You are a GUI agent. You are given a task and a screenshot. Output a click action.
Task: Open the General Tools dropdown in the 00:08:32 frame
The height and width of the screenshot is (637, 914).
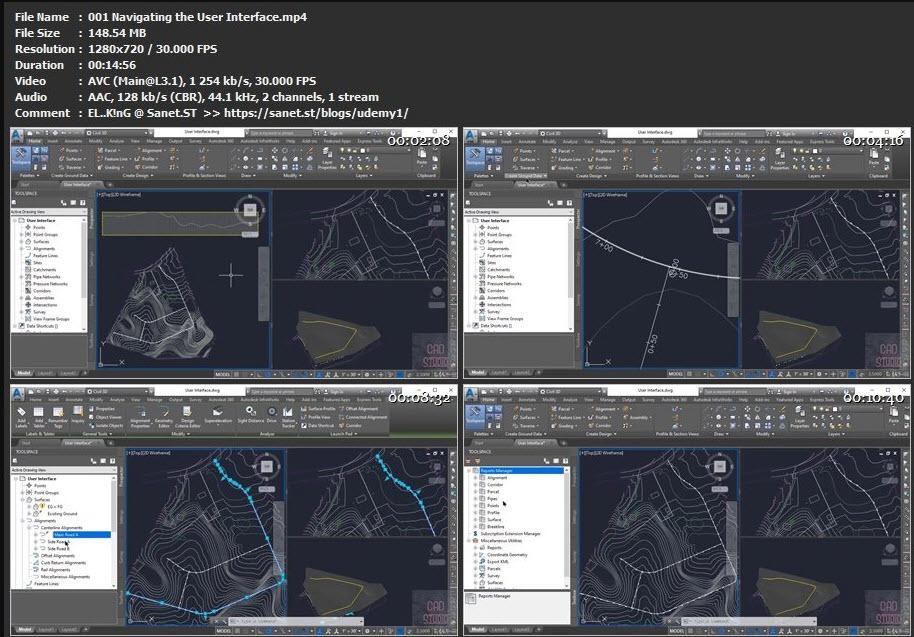pos(96,434)
